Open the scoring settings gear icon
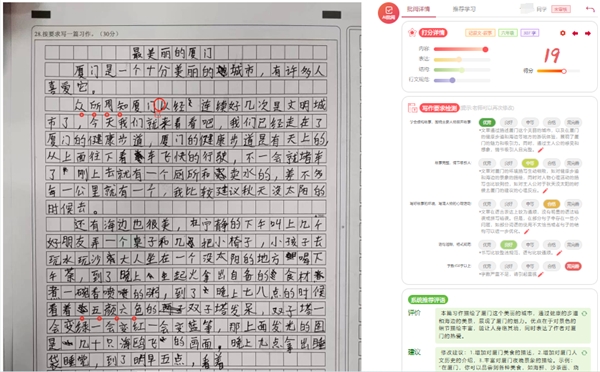Screen dimensions: 600x372 click(x=562, y=33)
